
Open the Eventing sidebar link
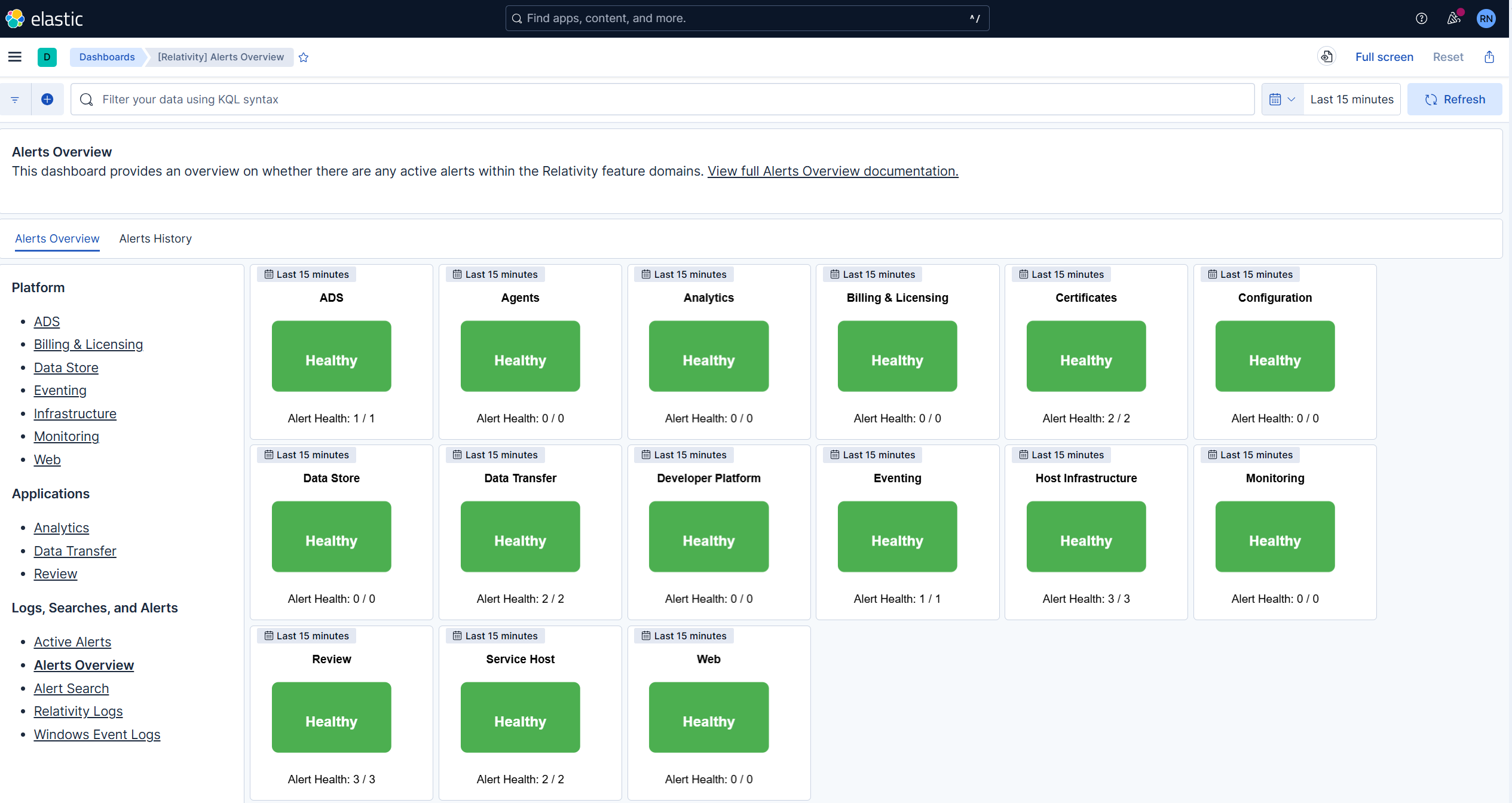[60, 390]
